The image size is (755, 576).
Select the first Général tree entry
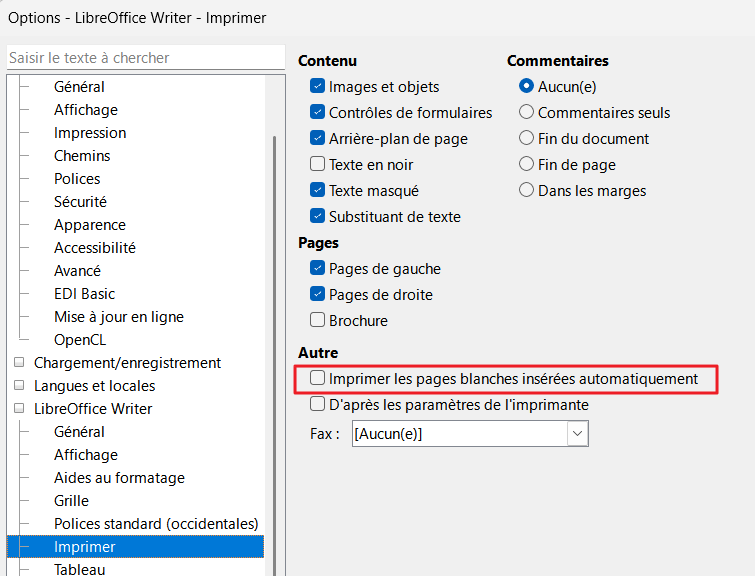tap(79, 87)
